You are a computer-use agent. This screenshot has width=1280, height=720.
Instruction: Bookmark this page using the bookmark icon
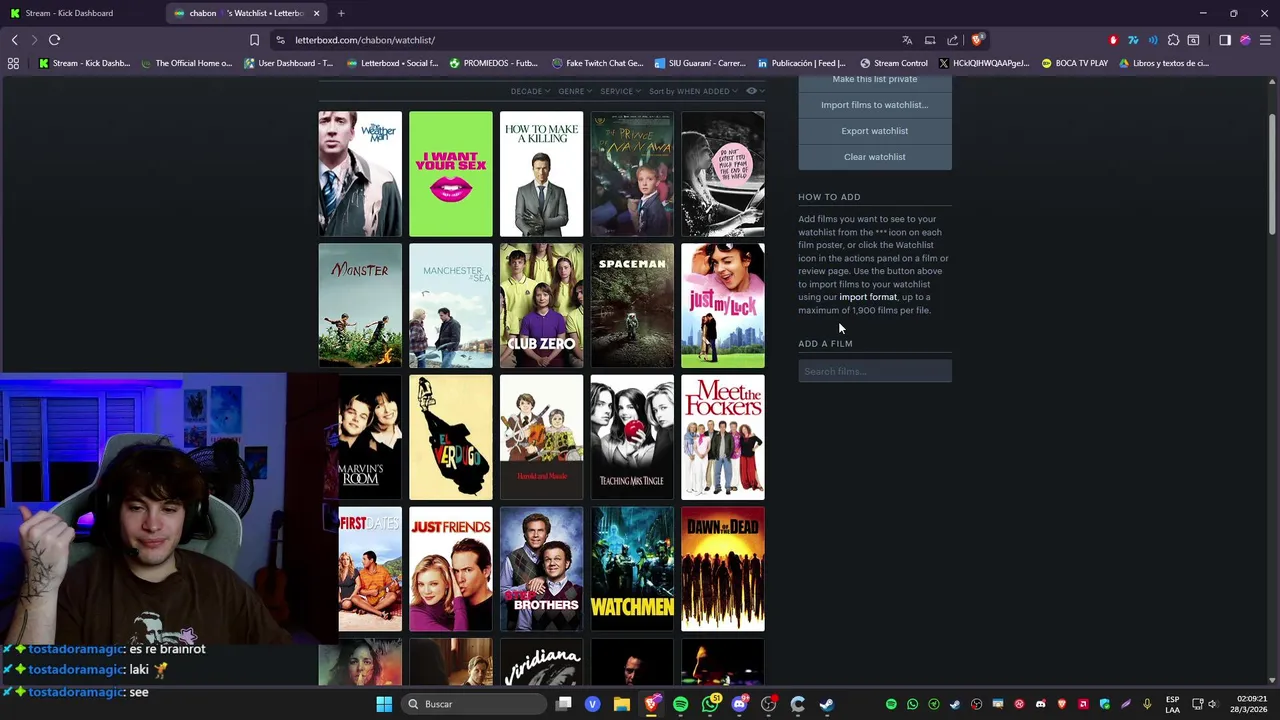pos(254,40)
